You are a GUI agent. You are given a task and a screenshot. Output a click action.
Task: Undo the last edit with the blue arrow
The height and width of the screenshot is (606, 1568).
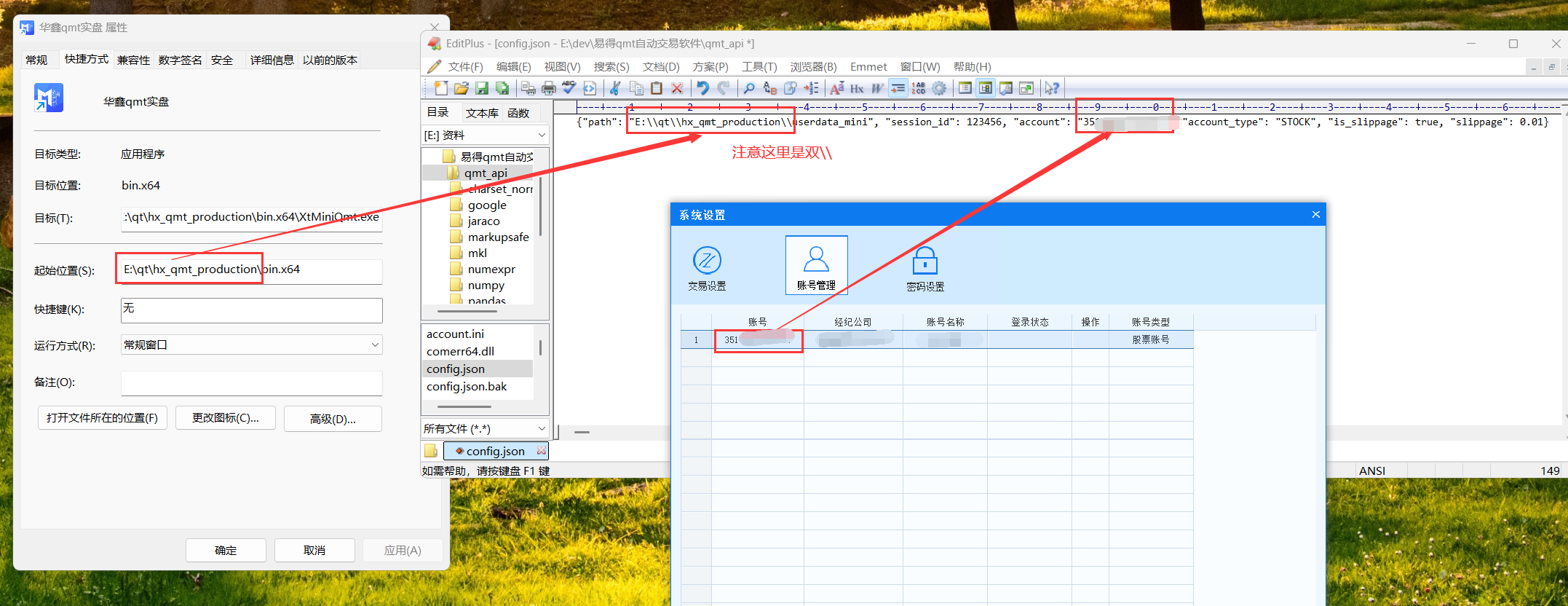click(702, 88)
